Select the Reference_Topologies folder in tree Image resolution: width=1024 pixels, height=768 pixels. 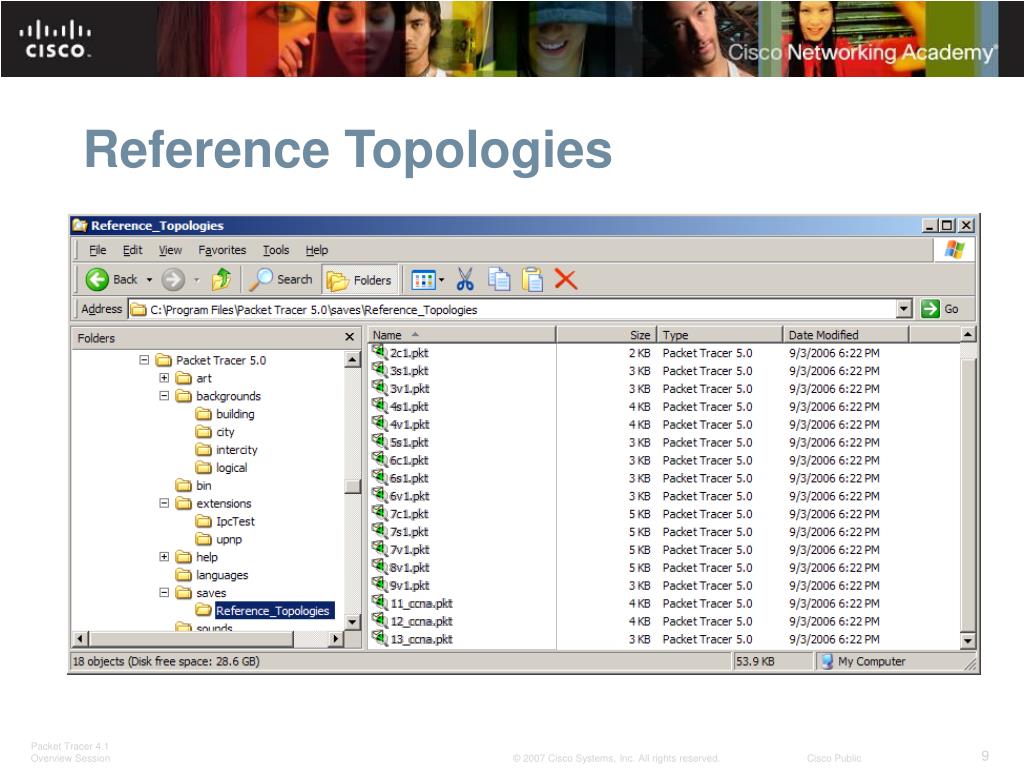click(x=265, y=611)
